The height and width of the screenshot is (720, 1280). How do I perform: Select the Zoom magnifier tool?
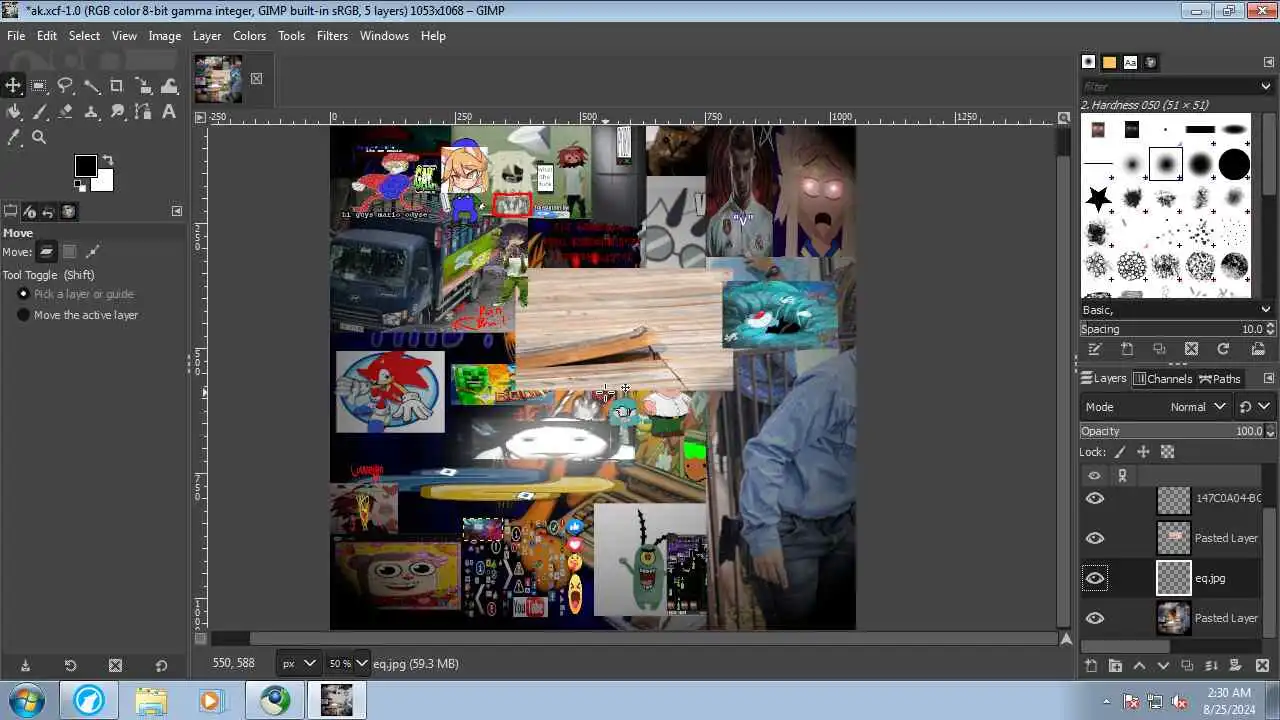click(39, 138)
